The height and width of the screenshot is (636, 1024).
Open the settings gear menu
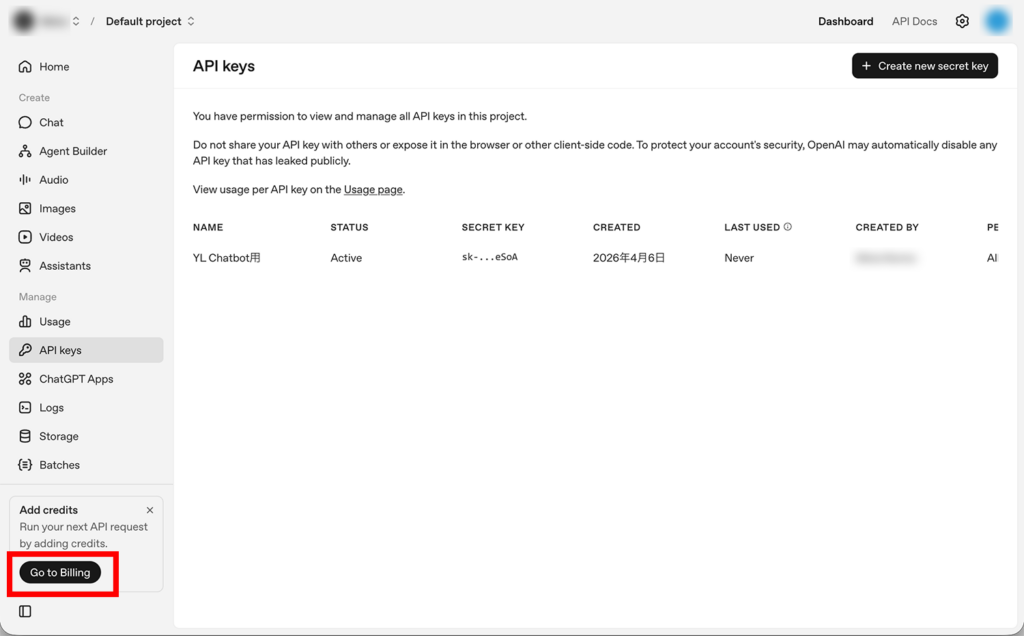[x=961, y=20]
